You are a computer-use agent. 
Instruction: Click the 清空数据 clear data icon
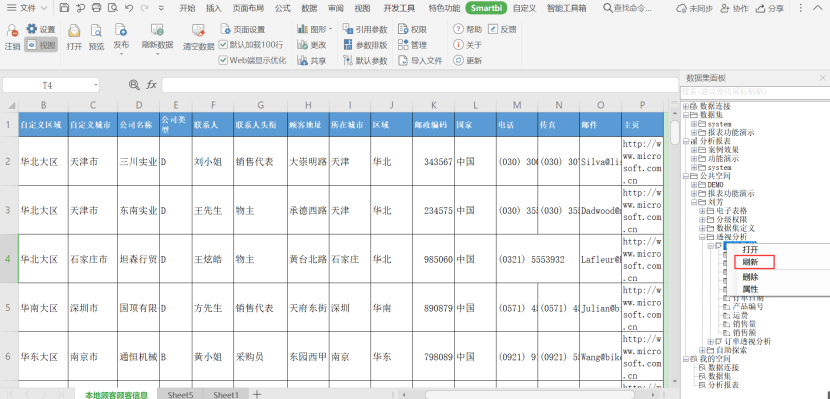pyautogui.click(x=199, y=31)
